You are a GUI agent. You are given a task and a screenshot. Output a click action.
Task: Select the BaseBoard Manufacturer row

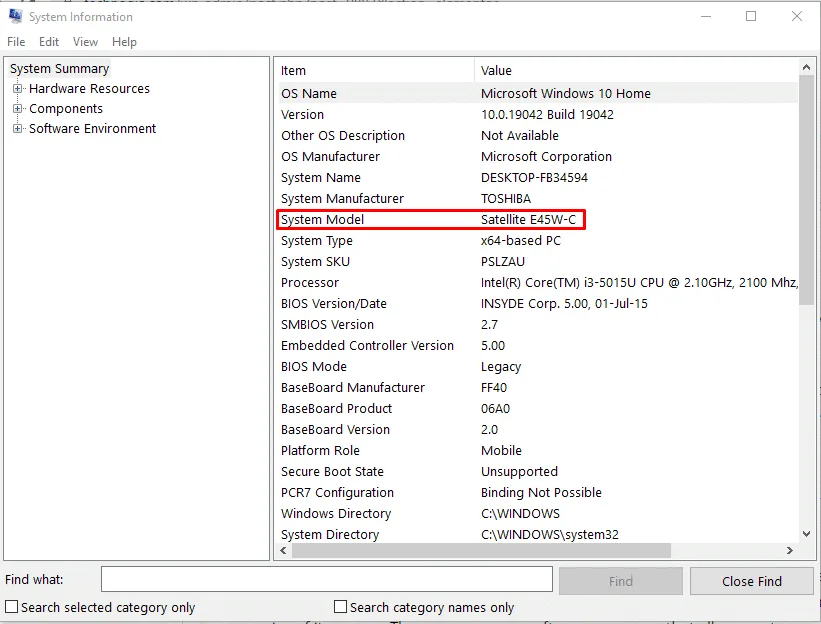pyautogui.click(x=538, y=387)
